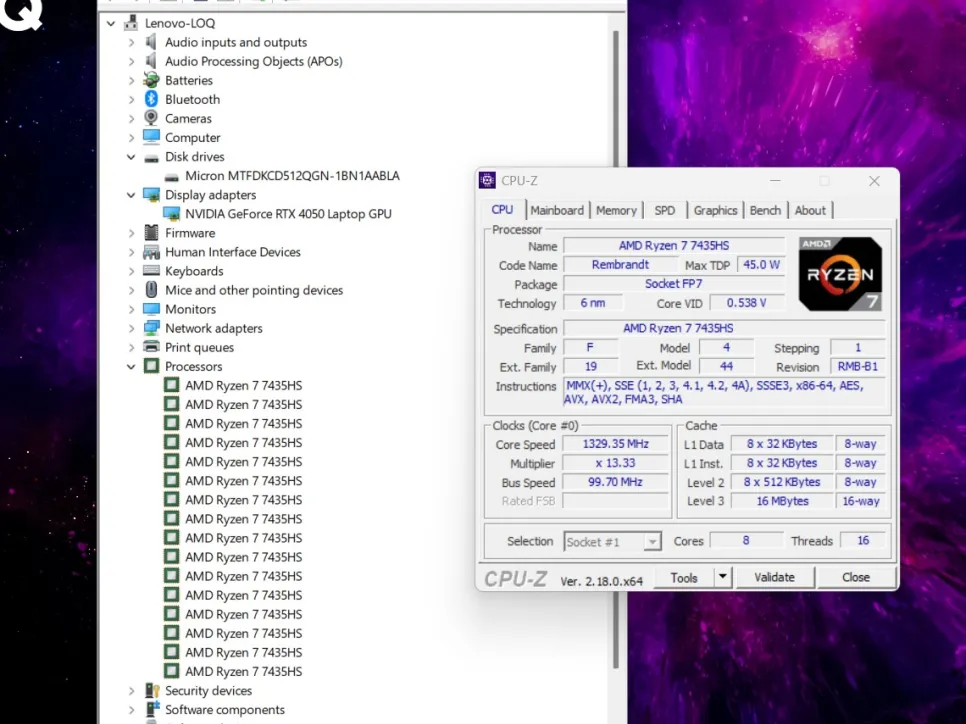Collapse the Display adapters node
Viewport: 966px width, 724px height.
pyautogui.click(x=131, y=195)
